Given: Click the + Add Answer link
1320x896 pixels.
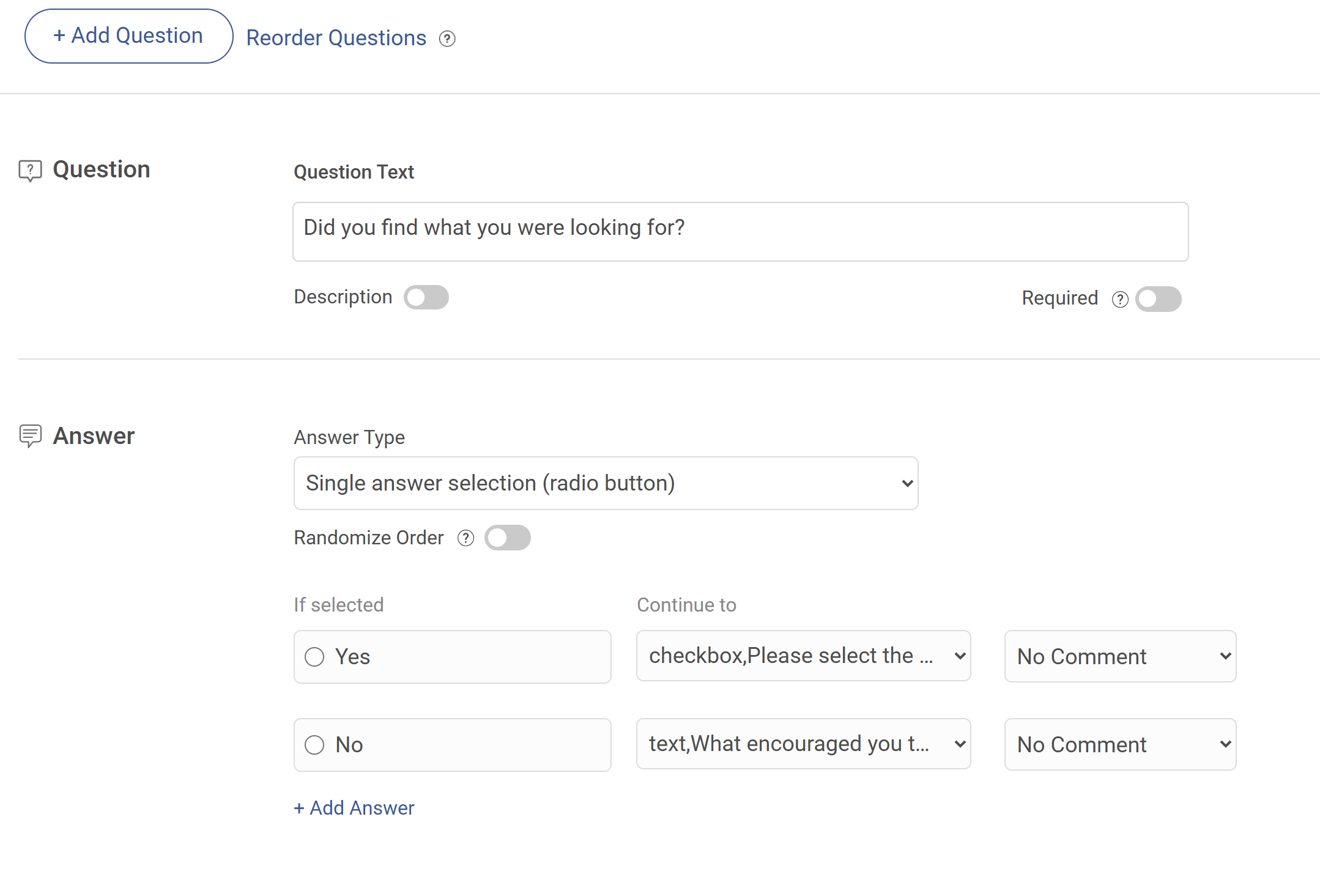Looking at the screenshot, I should coord(354,808).
